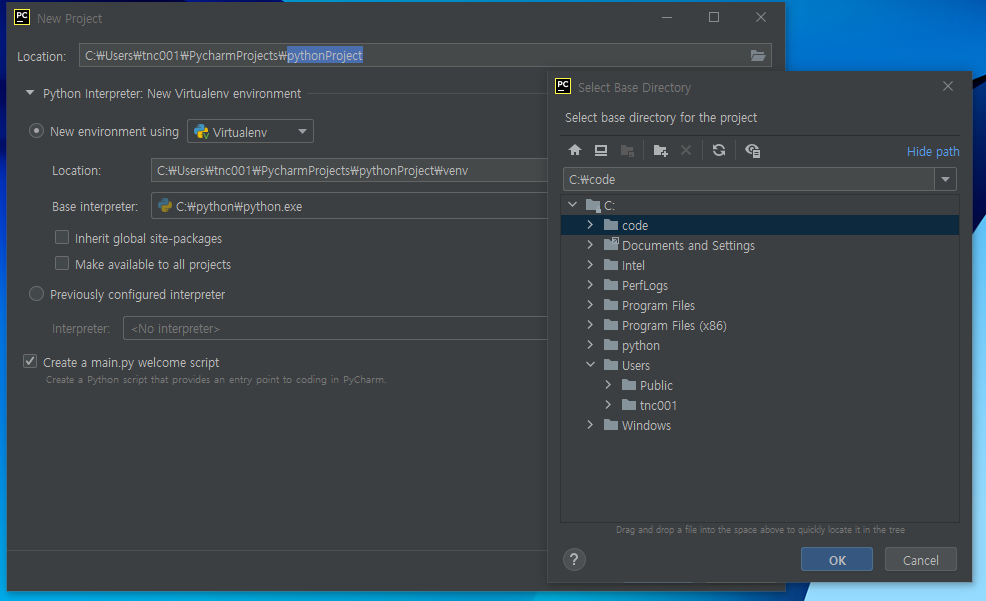This screenshot has width=986, height=601.
Task: Click the Hide path link
Action: point(933,152)
